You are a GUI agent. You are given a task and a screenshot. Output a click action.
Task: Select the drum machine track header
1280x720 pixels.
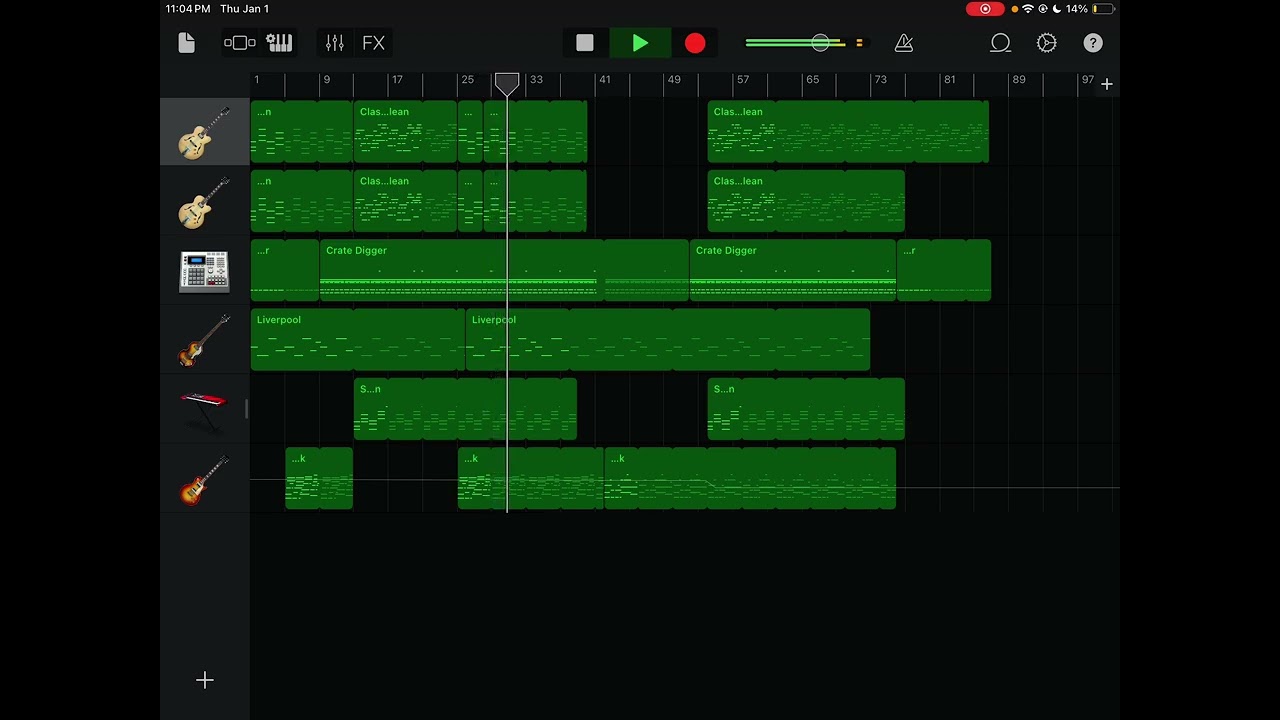(205, 270)
